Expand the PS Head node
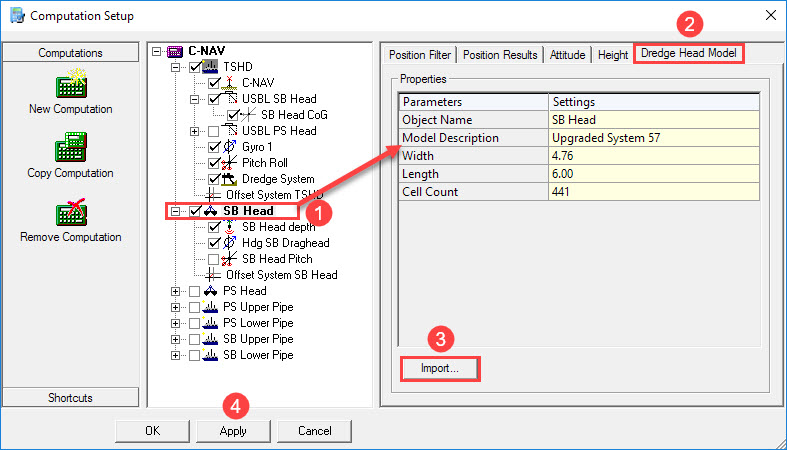The width and height of the screenshot is (787, 450). coord(175,291)
